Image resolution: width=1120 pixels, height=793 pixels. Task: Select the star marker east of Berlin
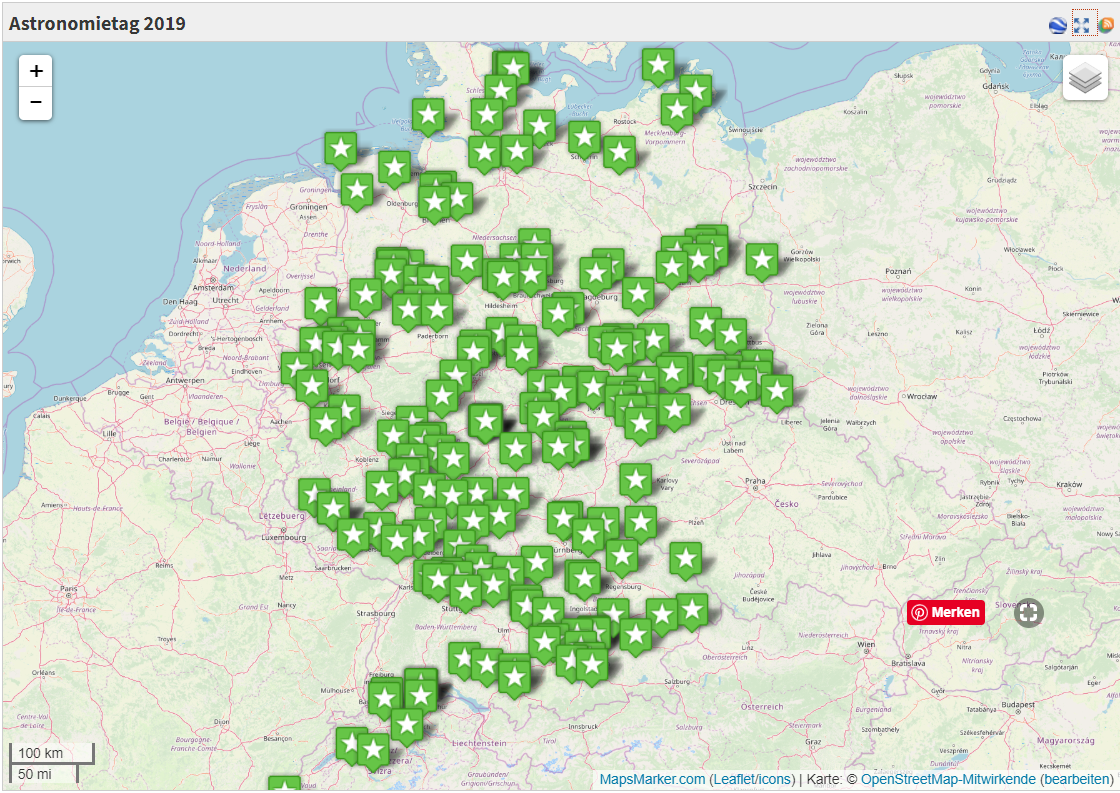pyautogui.click(x=762, y=260)
